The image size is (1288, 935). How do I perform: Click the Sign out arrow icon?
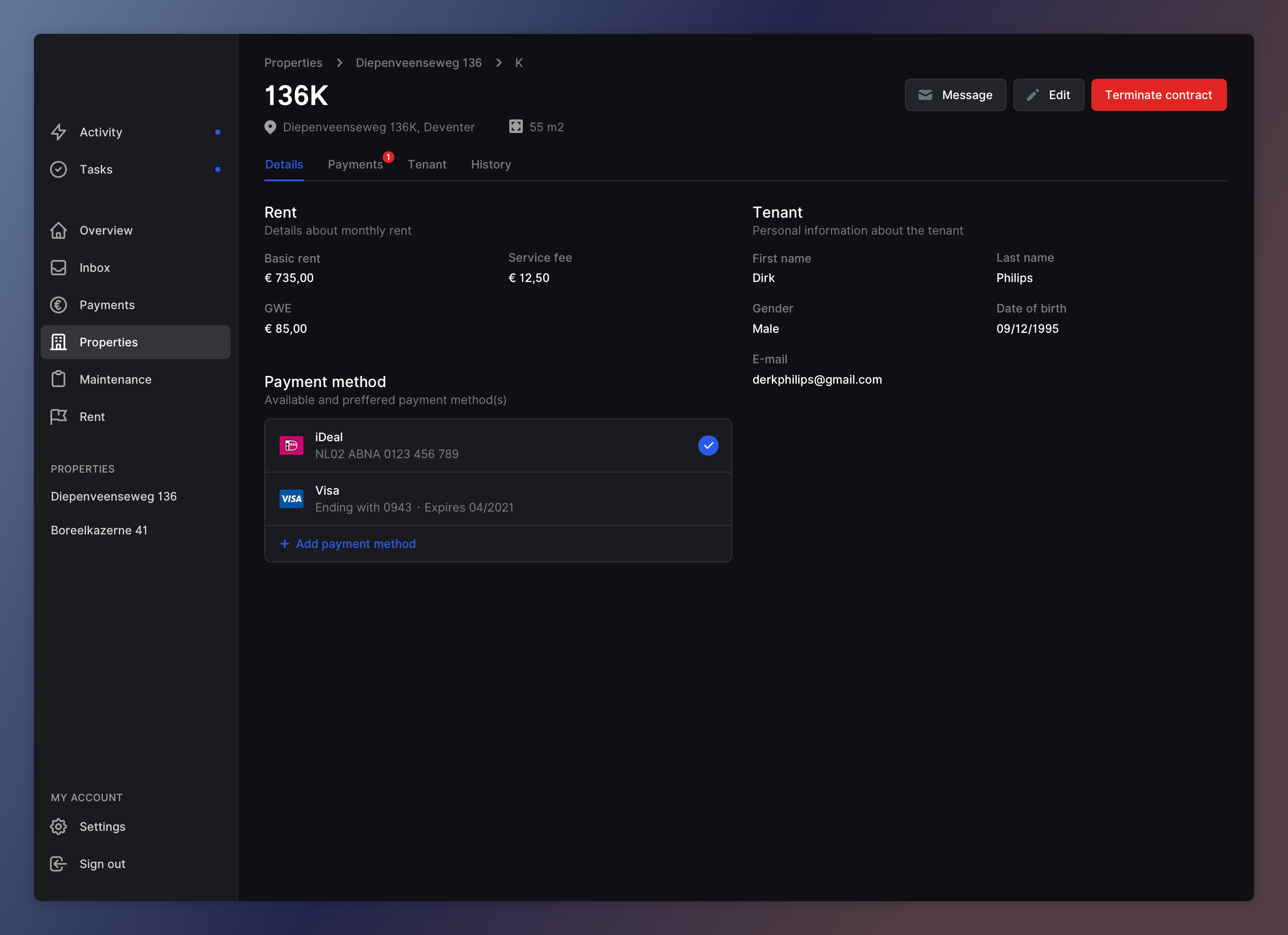[58, 864]
